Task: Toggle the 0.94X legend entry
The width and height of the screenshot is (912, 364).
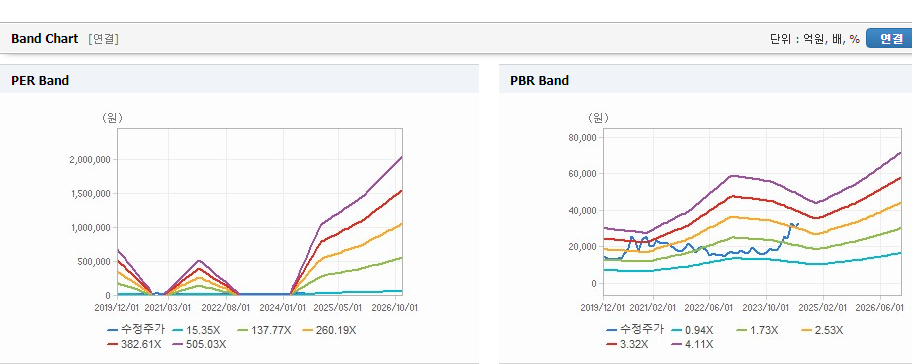Action: [691, 330]
